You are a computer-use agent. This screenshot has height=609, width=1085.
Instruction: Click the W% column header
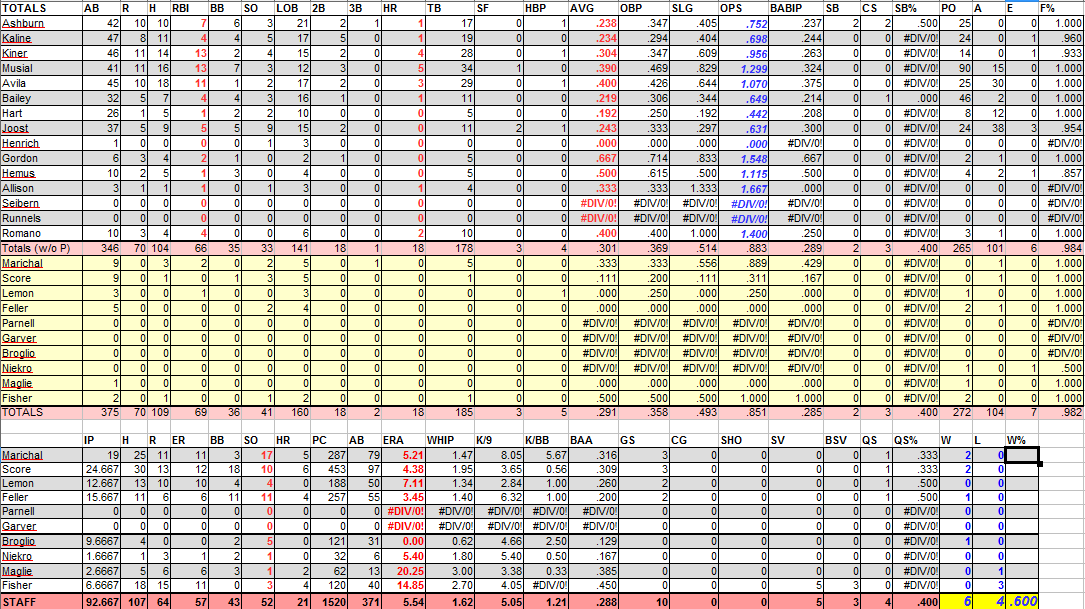tap(1021, 440)
